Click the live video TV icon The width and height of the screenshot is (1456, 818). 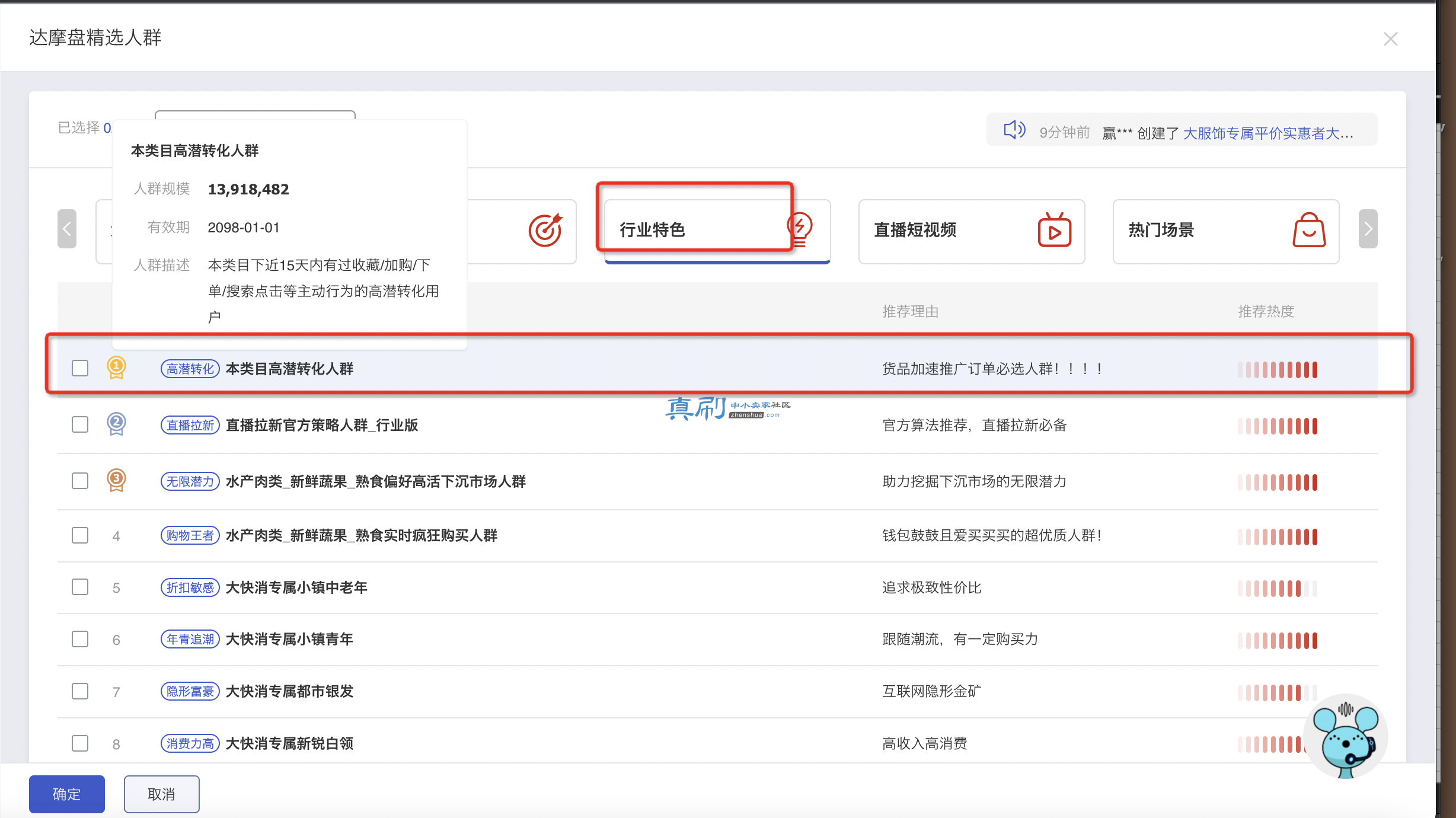tap(1054, 230)
